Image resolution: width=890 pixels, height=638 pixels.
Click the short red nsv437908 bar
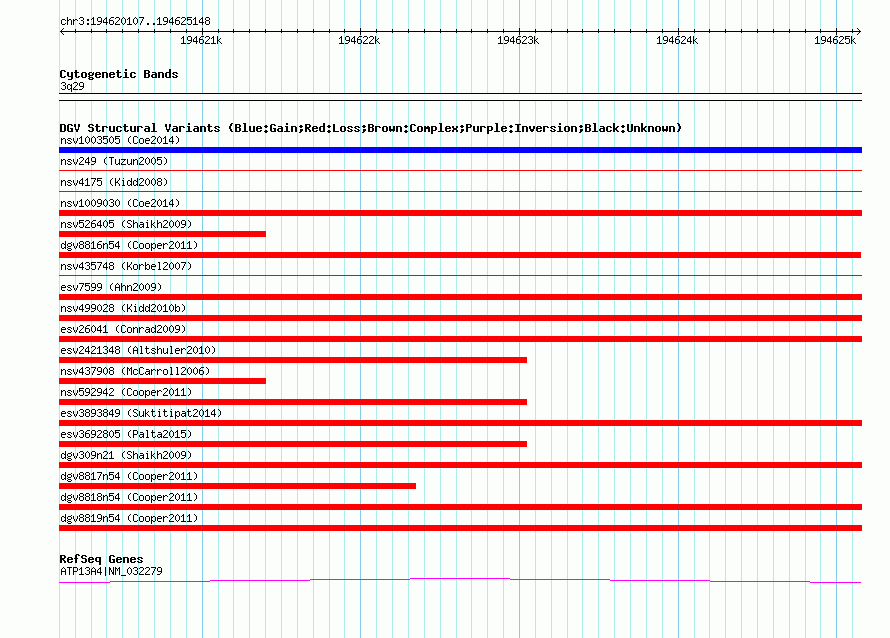(x=162, y=381)
